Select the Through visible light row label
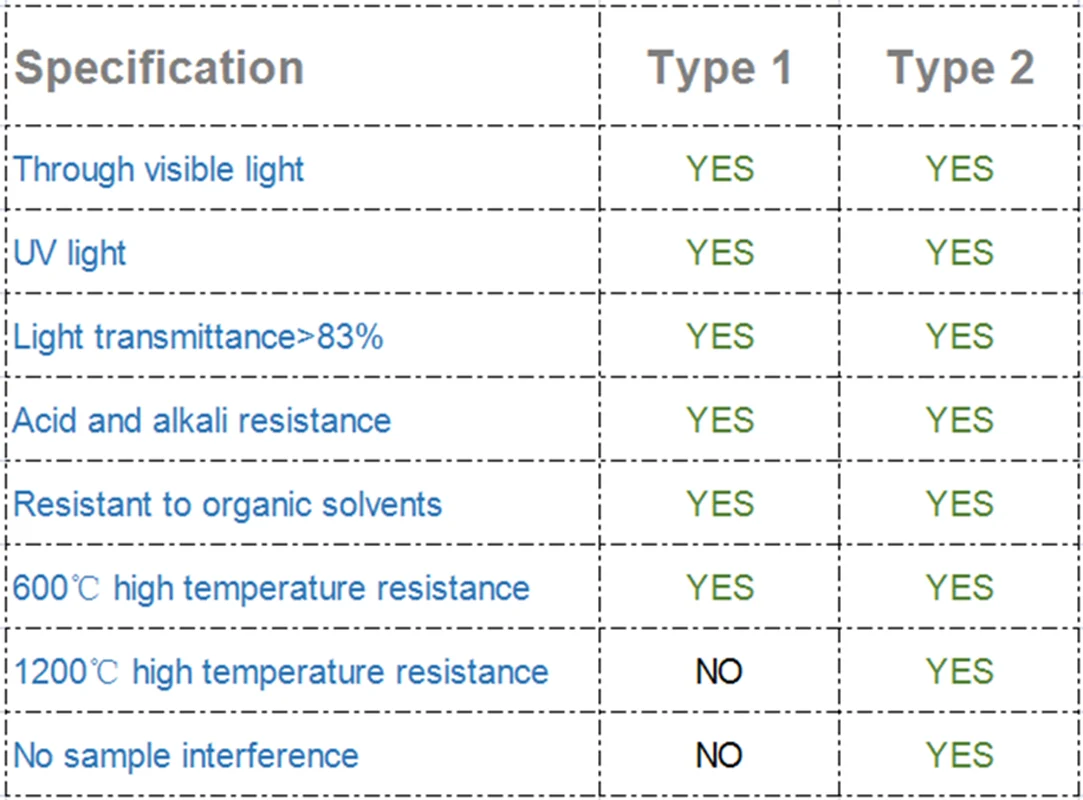The width and height of the screenshot is (1083, 800). coord(159,169)
